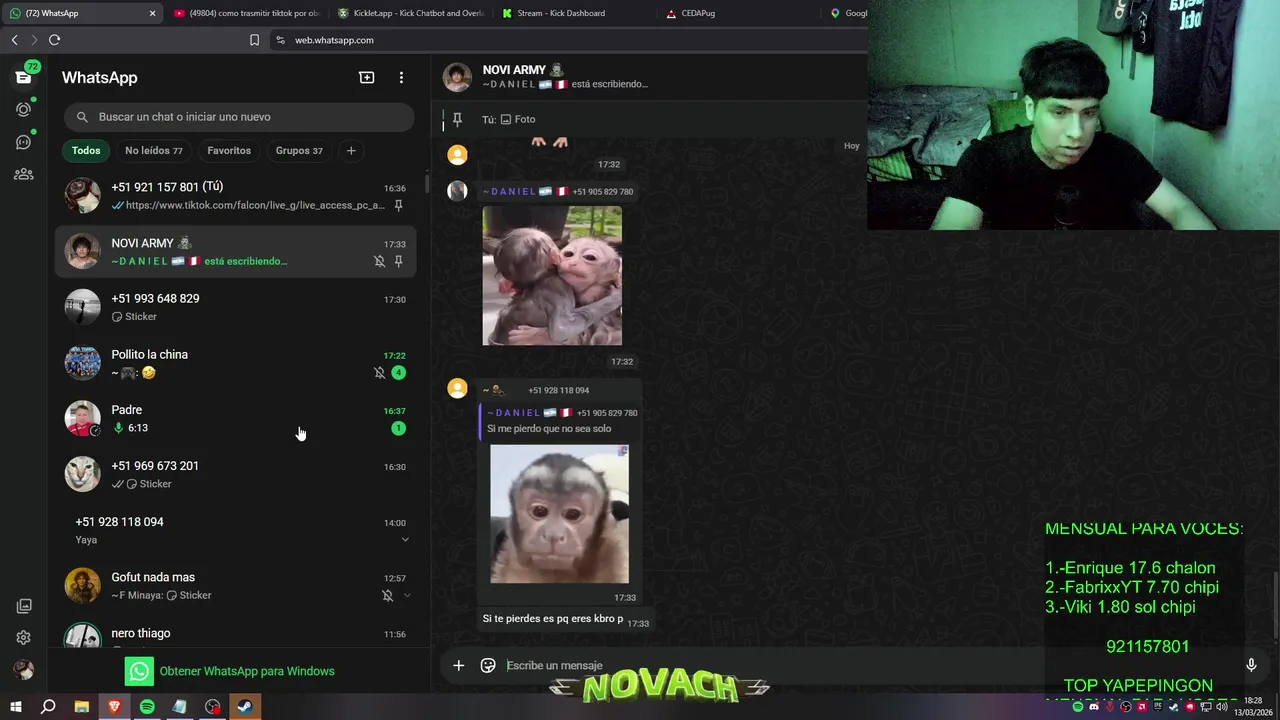
Task: Close the WhatsApp browser tab
Action: pos(152,13)
